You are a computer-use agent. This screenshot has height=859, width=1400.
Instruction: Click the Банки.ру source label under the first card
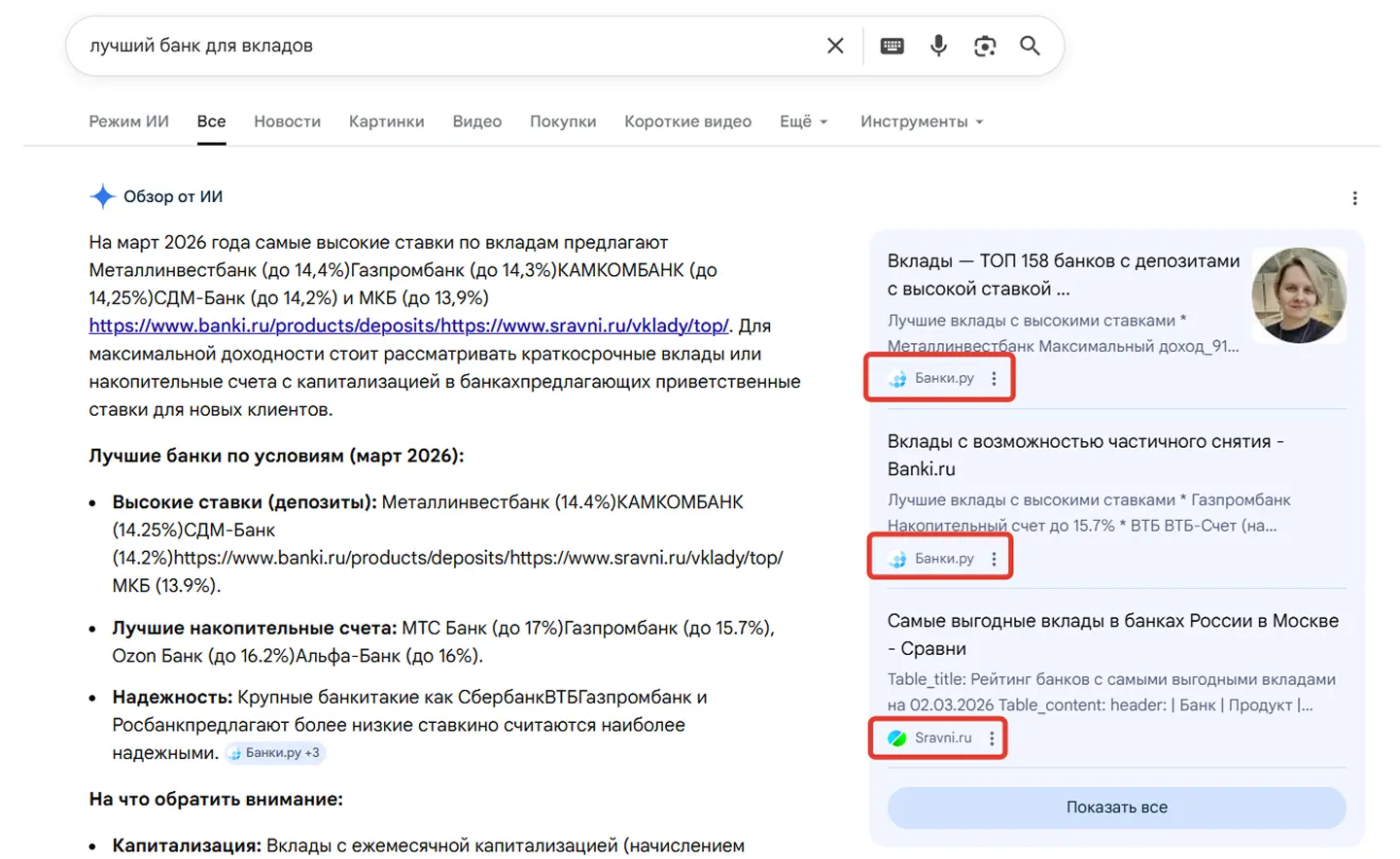944,379
